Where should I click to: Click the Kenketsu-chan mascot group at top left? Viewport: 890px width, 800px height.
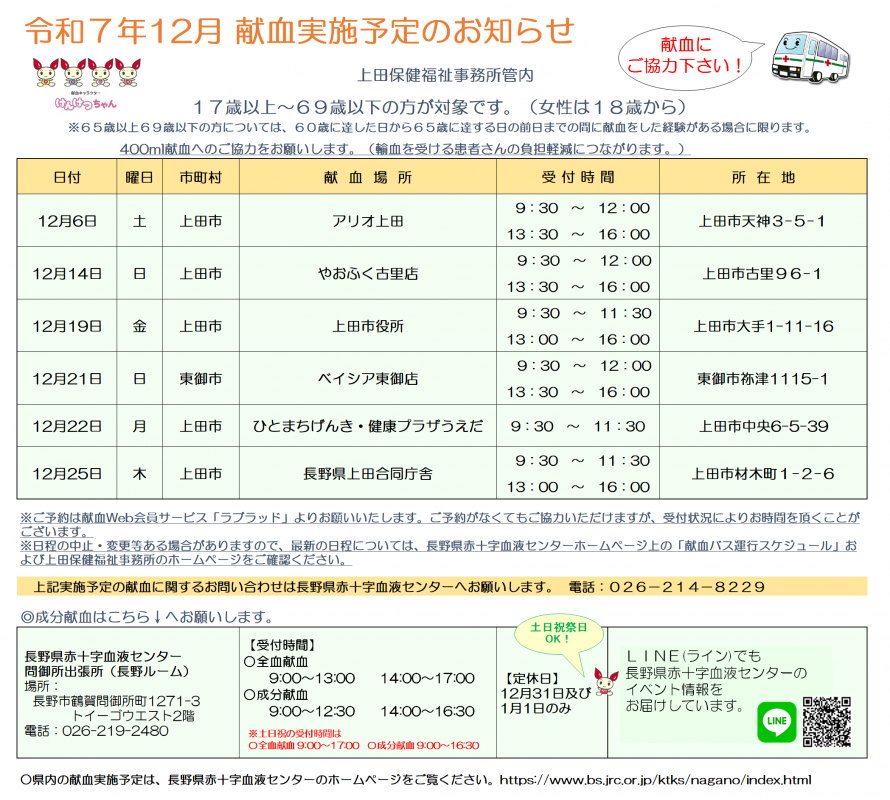pos(84,79)
